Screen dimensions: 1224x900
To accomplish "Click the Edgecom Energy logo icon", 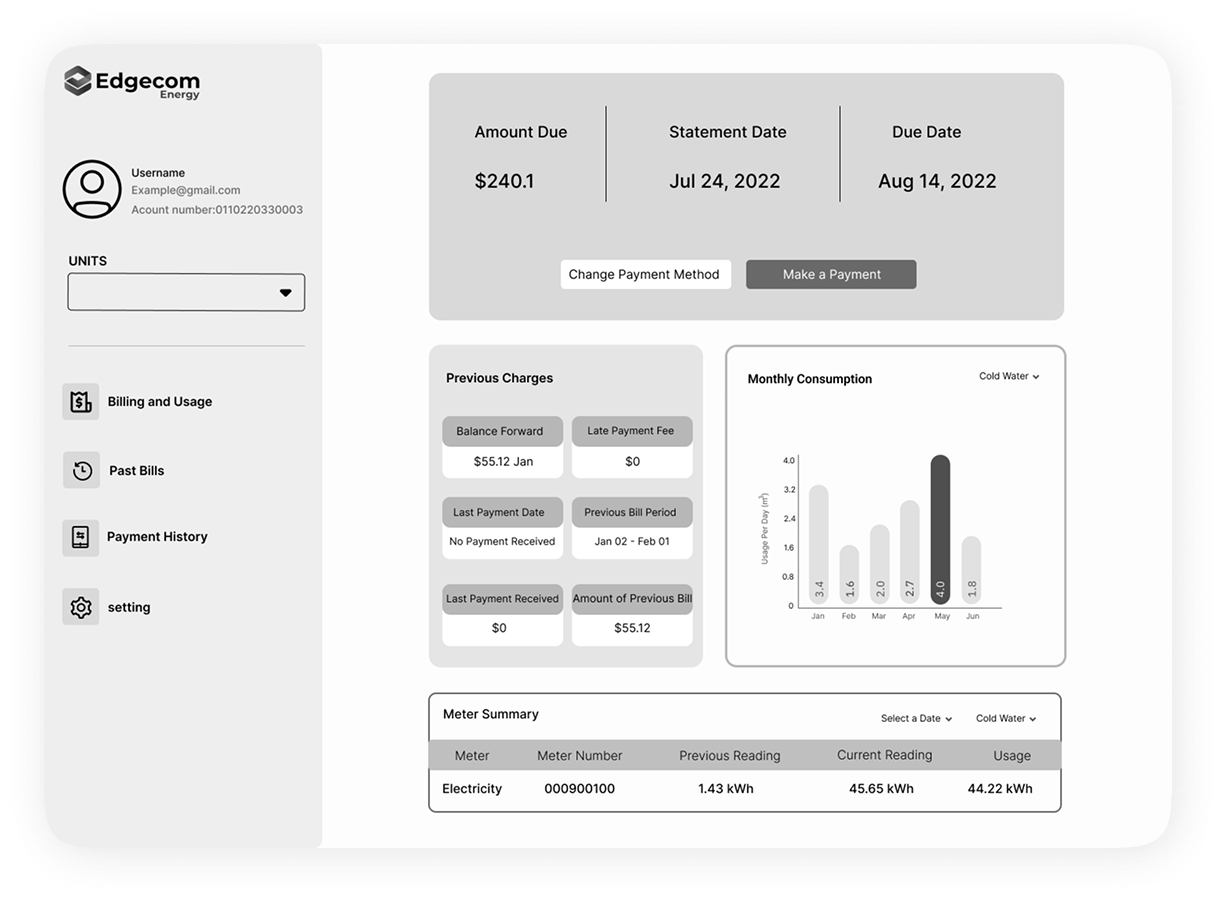I will pyautogui.click(x=78, y=81).
